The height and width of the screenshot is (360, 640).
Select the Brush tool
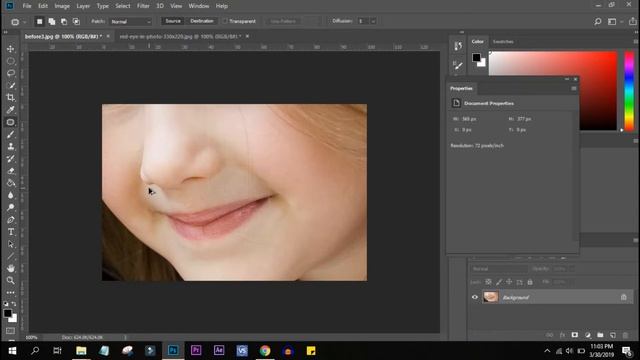point(11,134)
